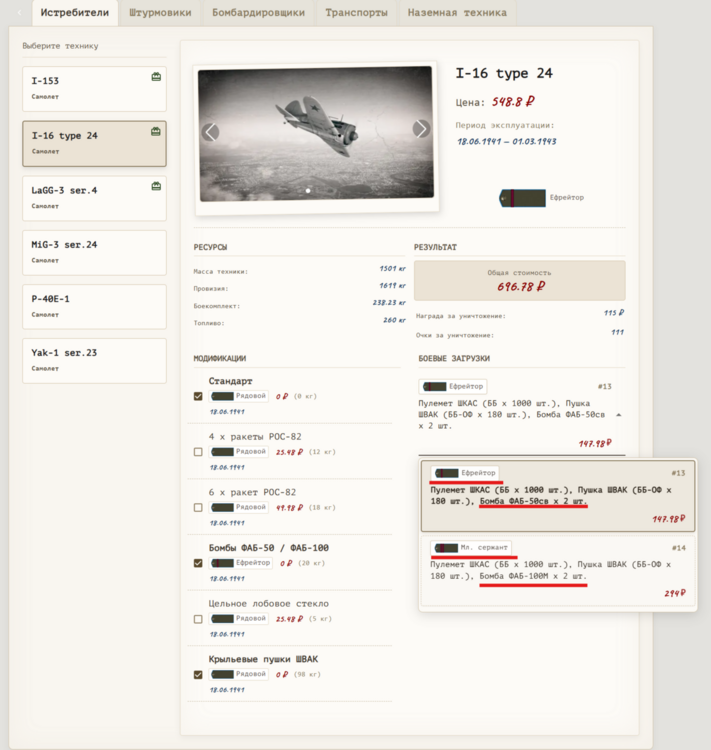Click Рядовой badge for Цельное лобовое стекло
Image resolution: width=711 pixels, height=750 pixels.
click(x=239, y=618)
